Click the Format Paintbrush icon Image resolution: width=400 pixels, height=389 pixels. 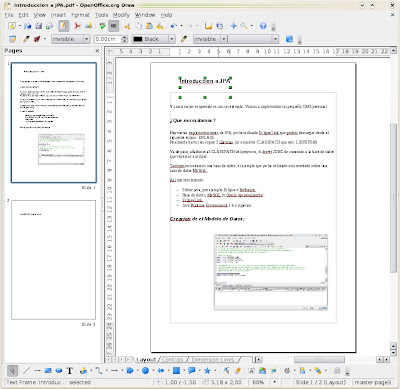click(160, 26)
